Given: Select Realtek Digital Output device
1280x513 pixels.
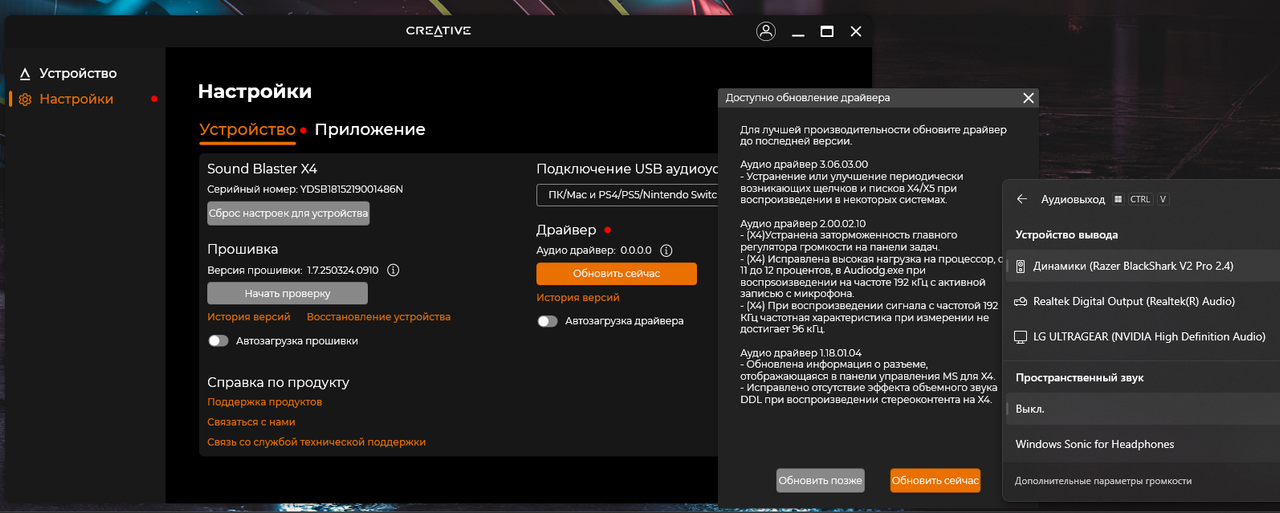Looking at the screenshot, I should click(1143, 301).
